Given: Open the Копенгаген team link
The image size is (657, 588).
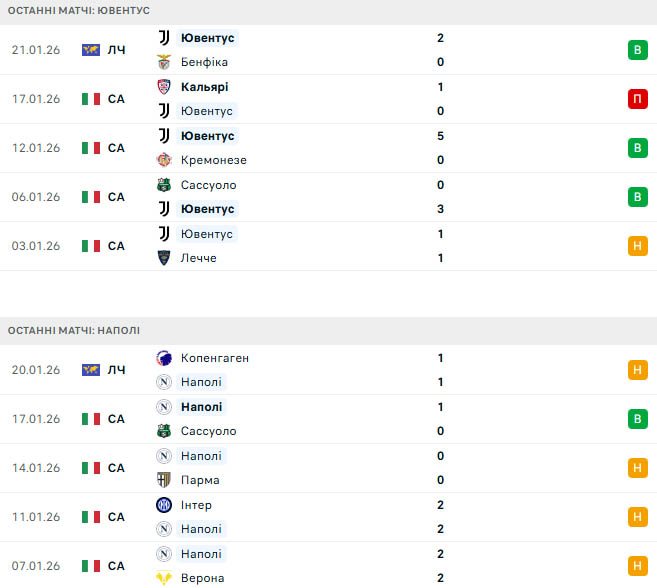Looking at the screenshot, I should pyautogui.click(x=215, y=358).
